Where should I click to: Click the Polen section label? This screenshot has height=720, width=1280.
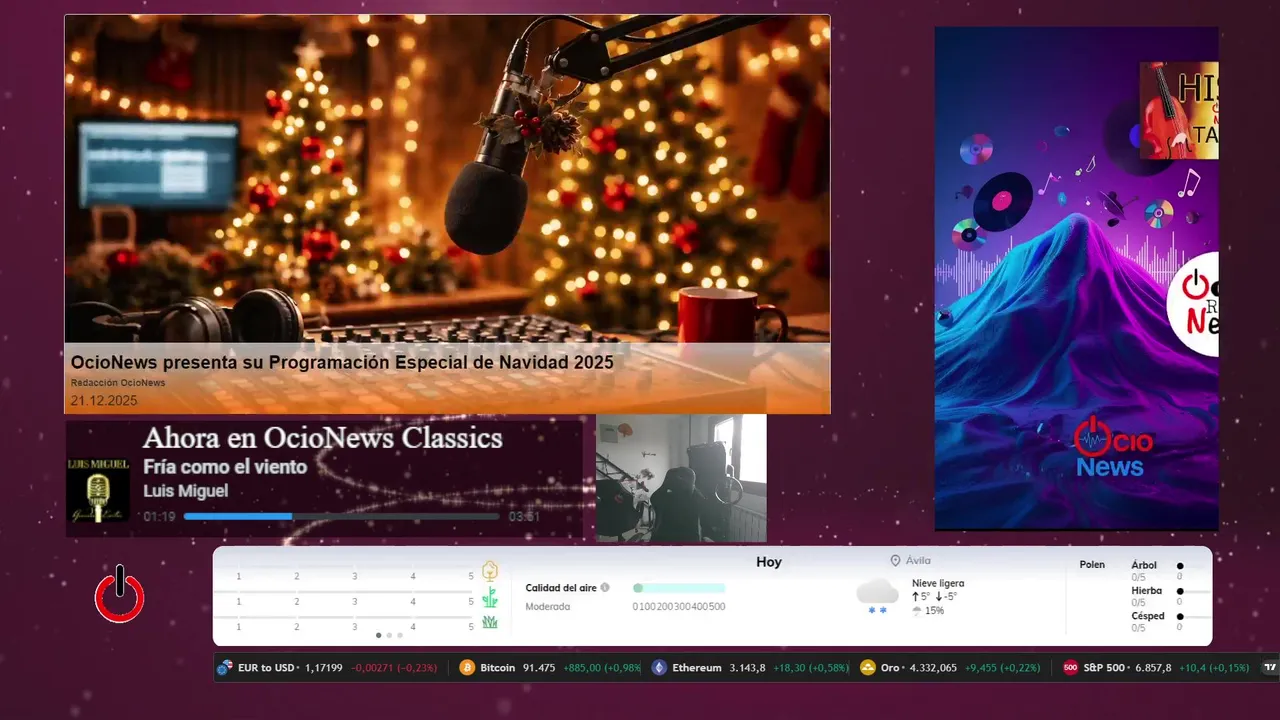pyautogui.click(x=1092, y=565)
